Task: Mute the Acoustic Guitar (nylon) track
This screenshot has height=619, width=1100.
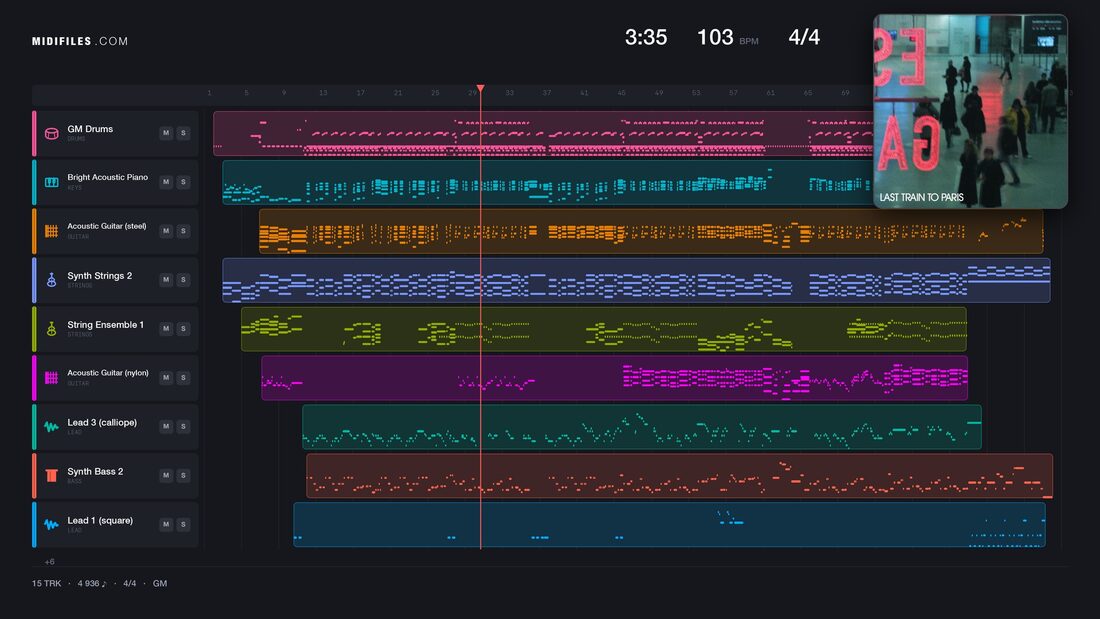Action: (166, 378)
